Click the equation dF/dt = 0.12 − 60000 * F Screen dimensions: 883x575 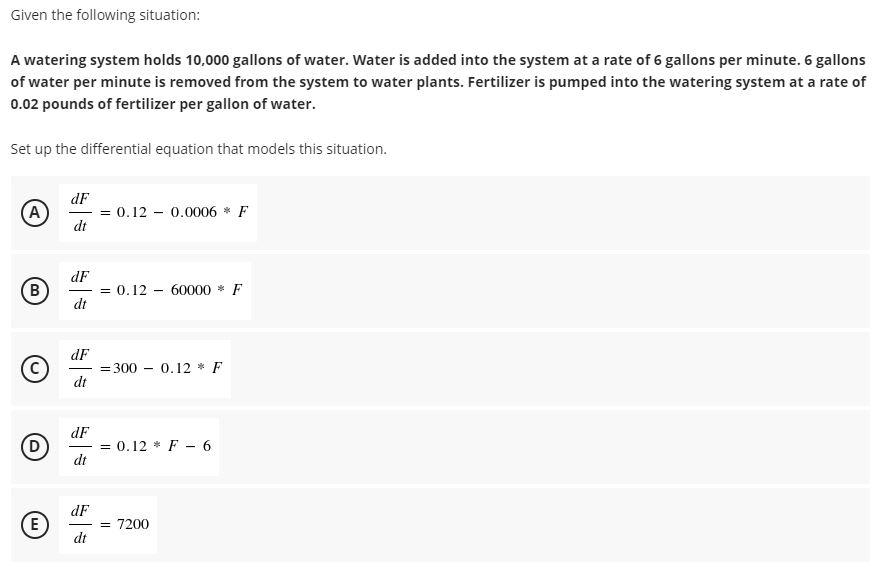[155, 291]
